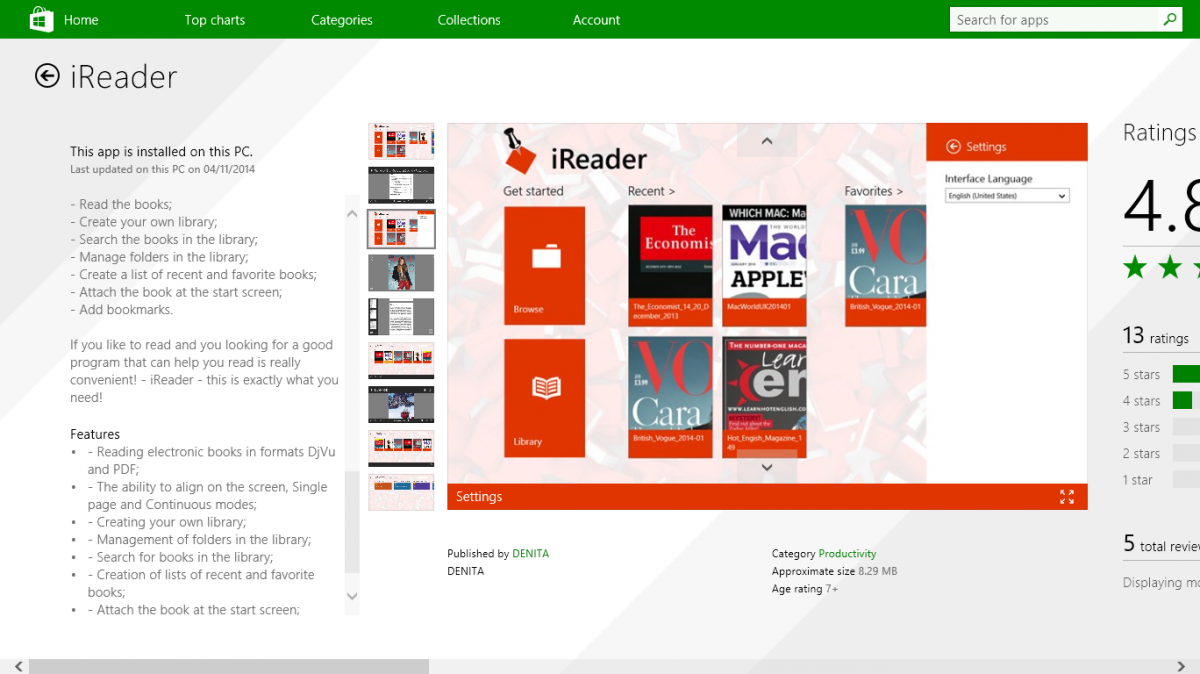Click the description scroll-down arrow
This screenshot has height=674, width=1200.
click(x=352, y=595)
